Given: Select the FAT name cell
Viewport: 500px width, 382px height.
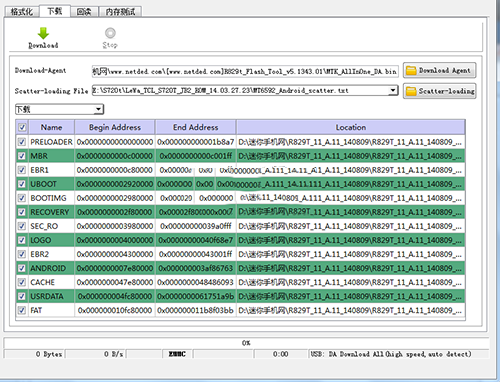Looking at the screenshot, I should point(51,310).
